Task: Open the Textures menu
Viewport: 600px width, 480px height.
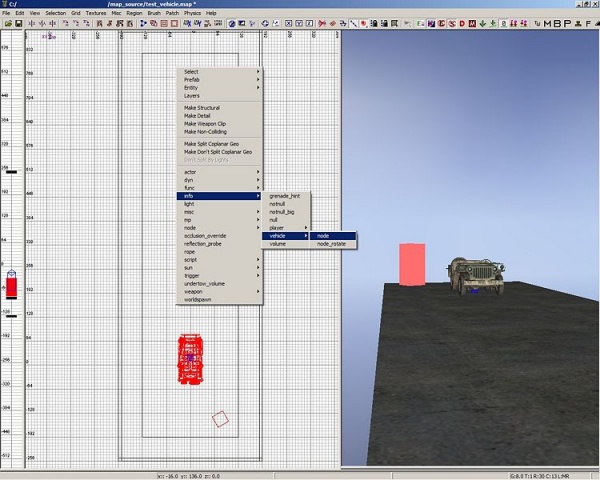Action: point(95,13)
